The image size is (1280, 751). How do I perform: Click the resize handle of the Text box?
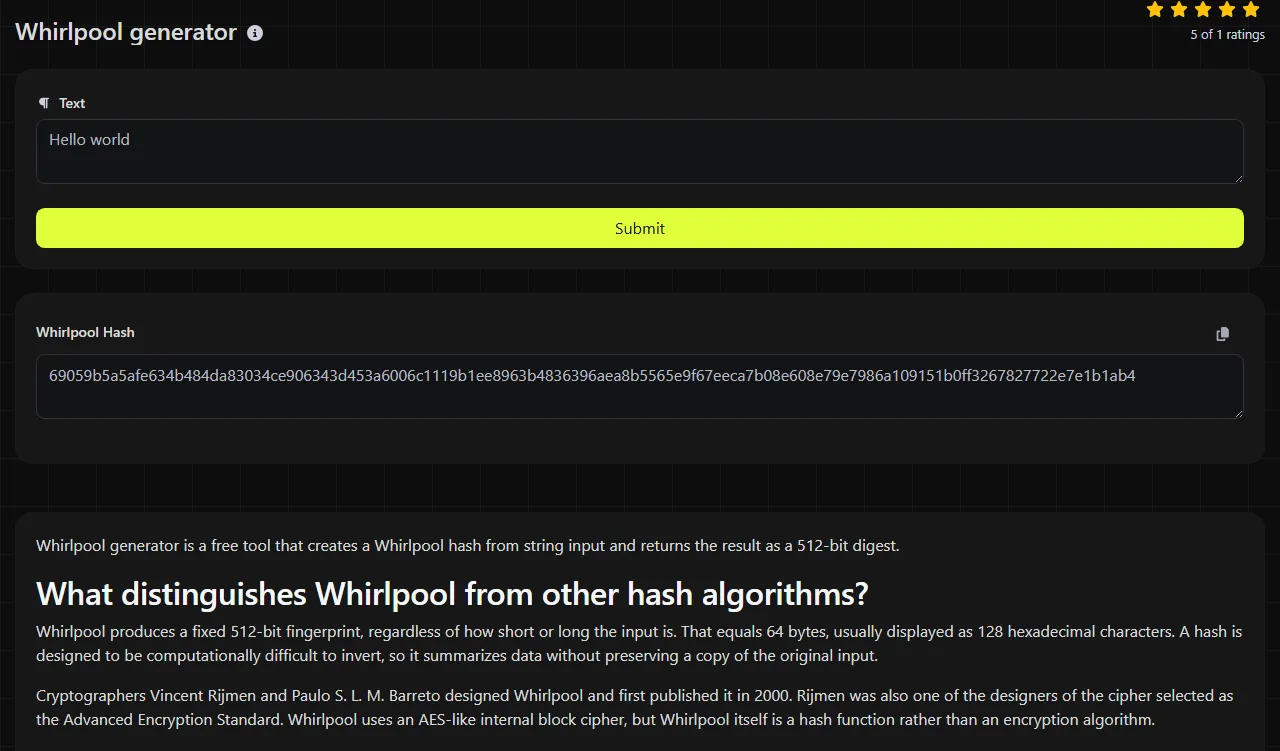point(1237,177)
